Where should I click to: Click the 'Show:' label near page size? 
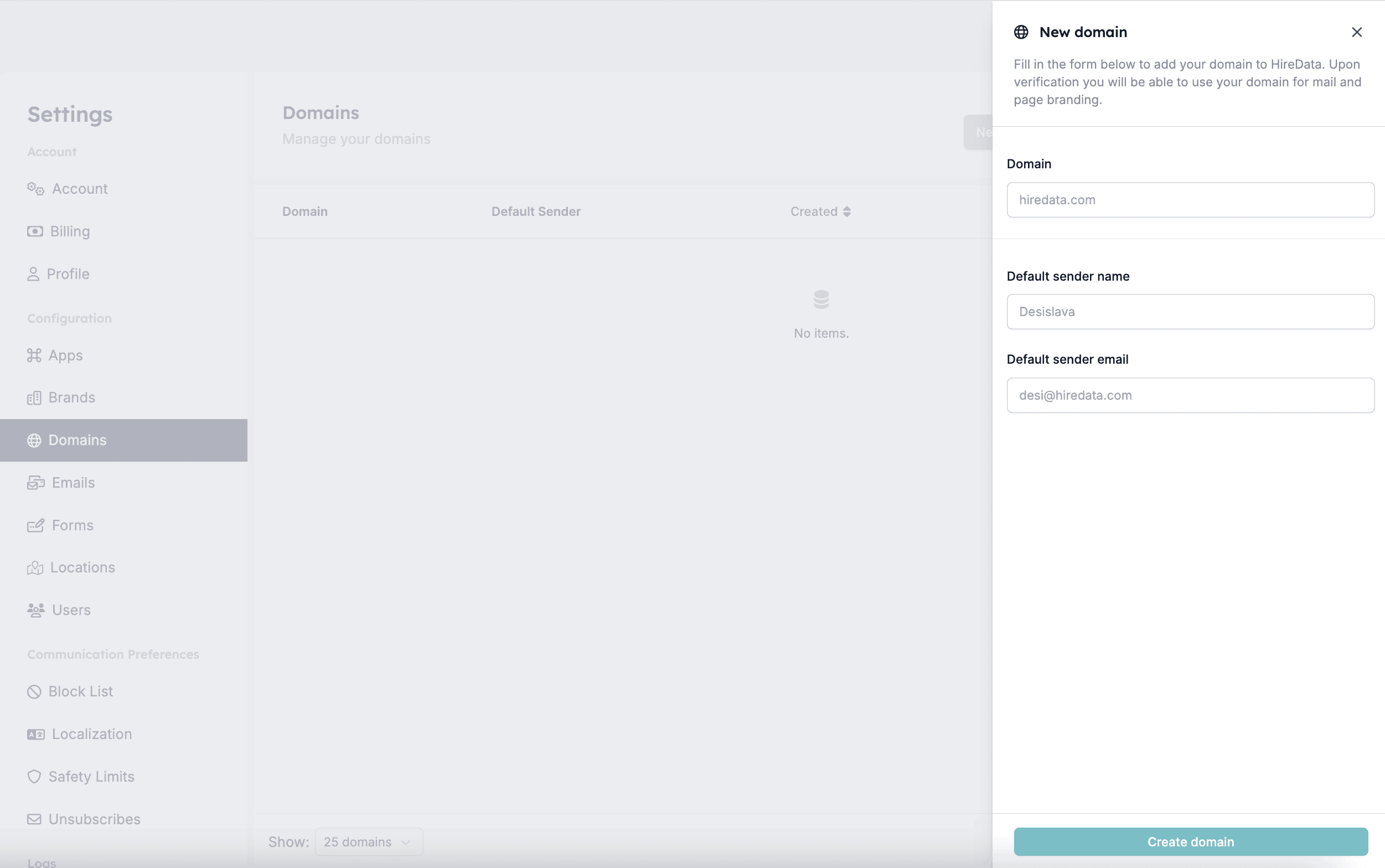click(289, 842)
